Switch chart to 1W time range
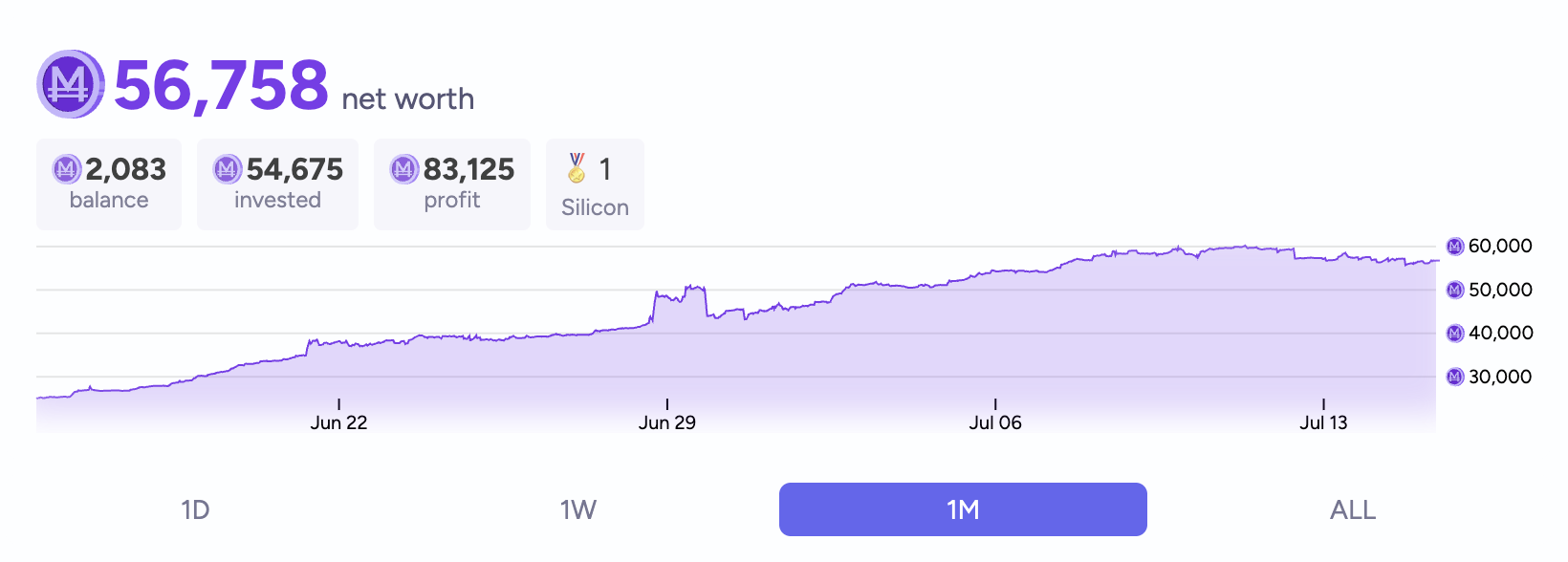 coord(578,509)
